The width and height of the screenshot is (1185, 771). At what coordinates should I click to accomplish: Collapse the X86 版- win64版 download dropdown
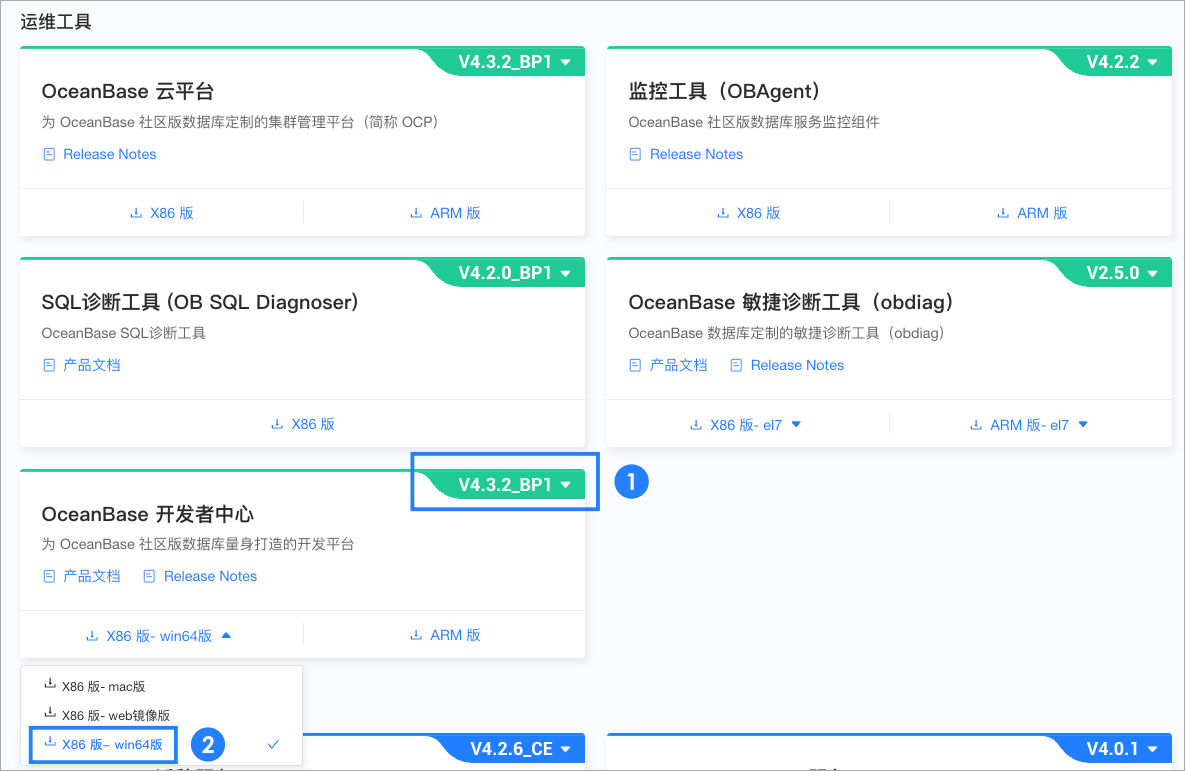pos(226,634)
